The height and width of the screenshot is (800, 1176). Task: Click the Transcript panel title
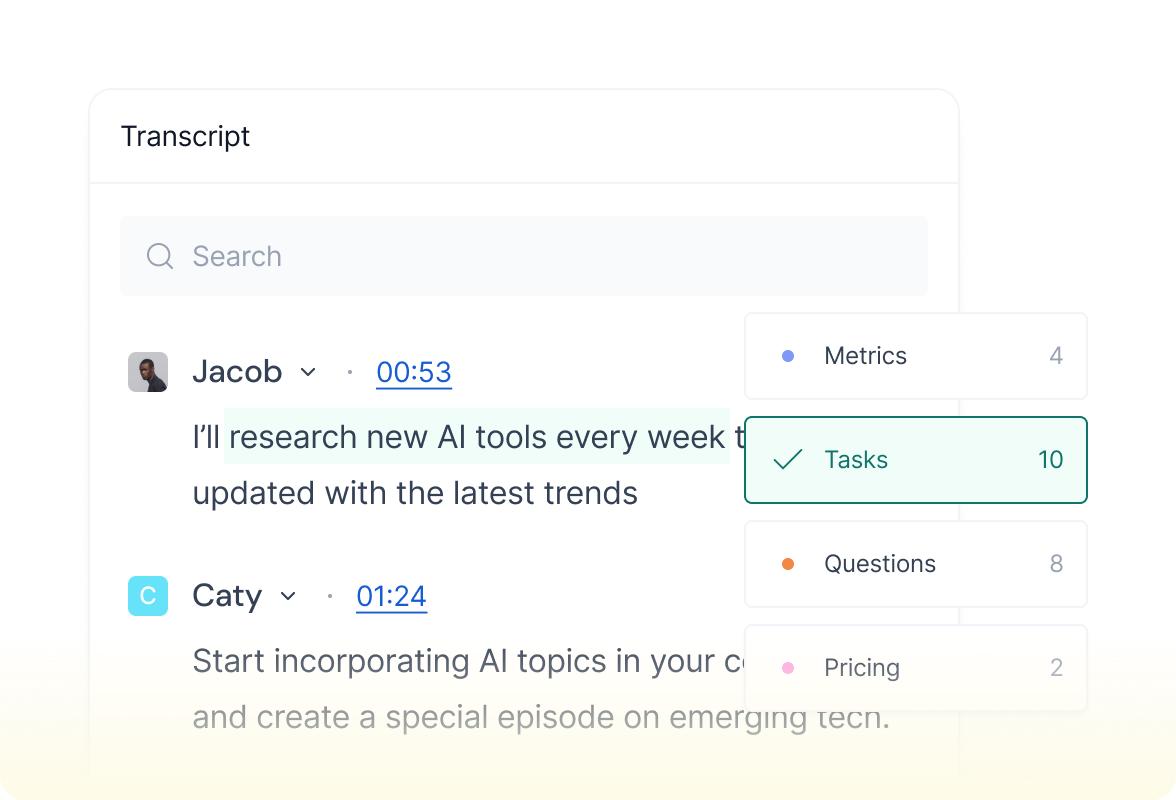(185, 136)
